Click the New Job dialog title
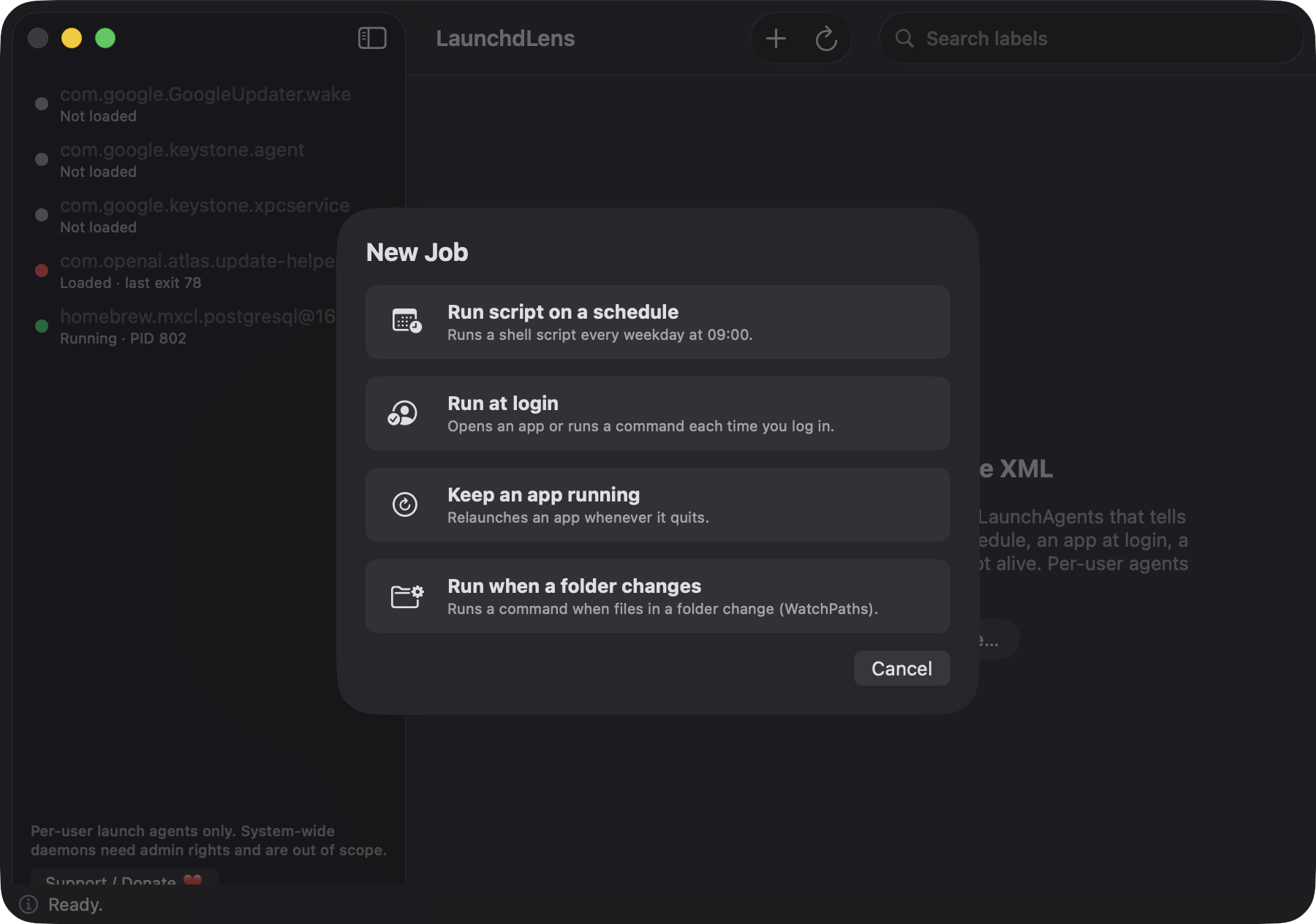1316x924 pixels. tap(417, 252)
